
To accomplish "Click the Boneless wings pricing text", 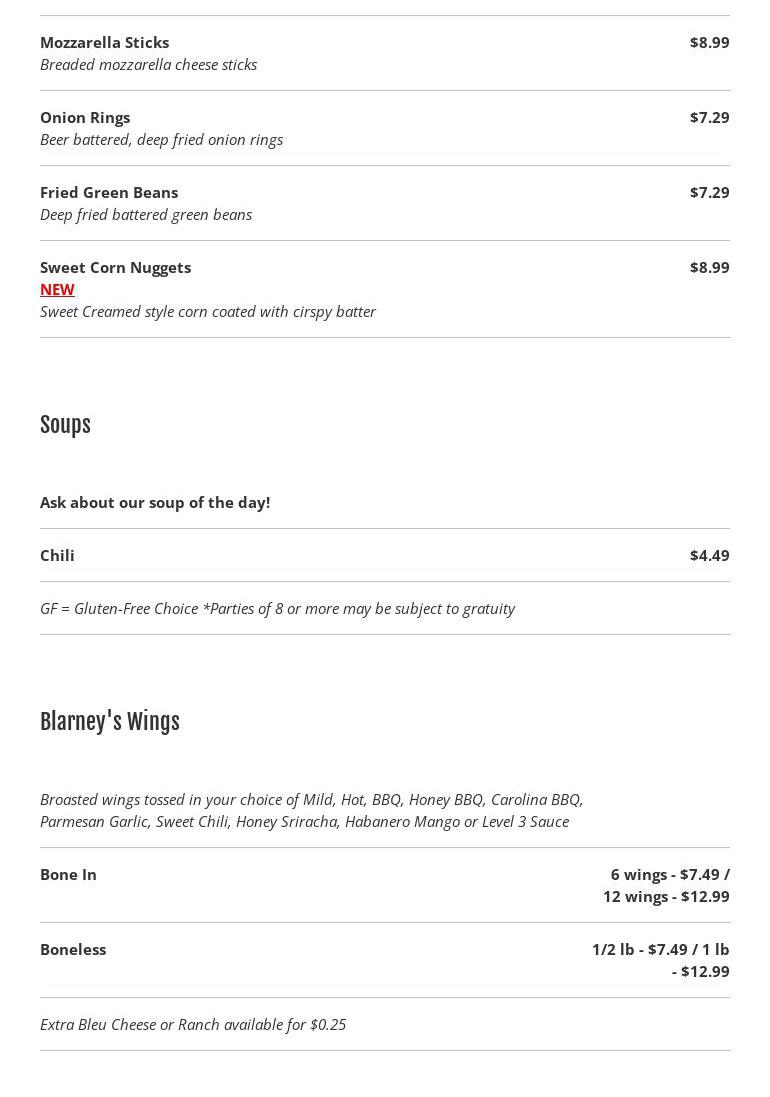I will [661, 960].
